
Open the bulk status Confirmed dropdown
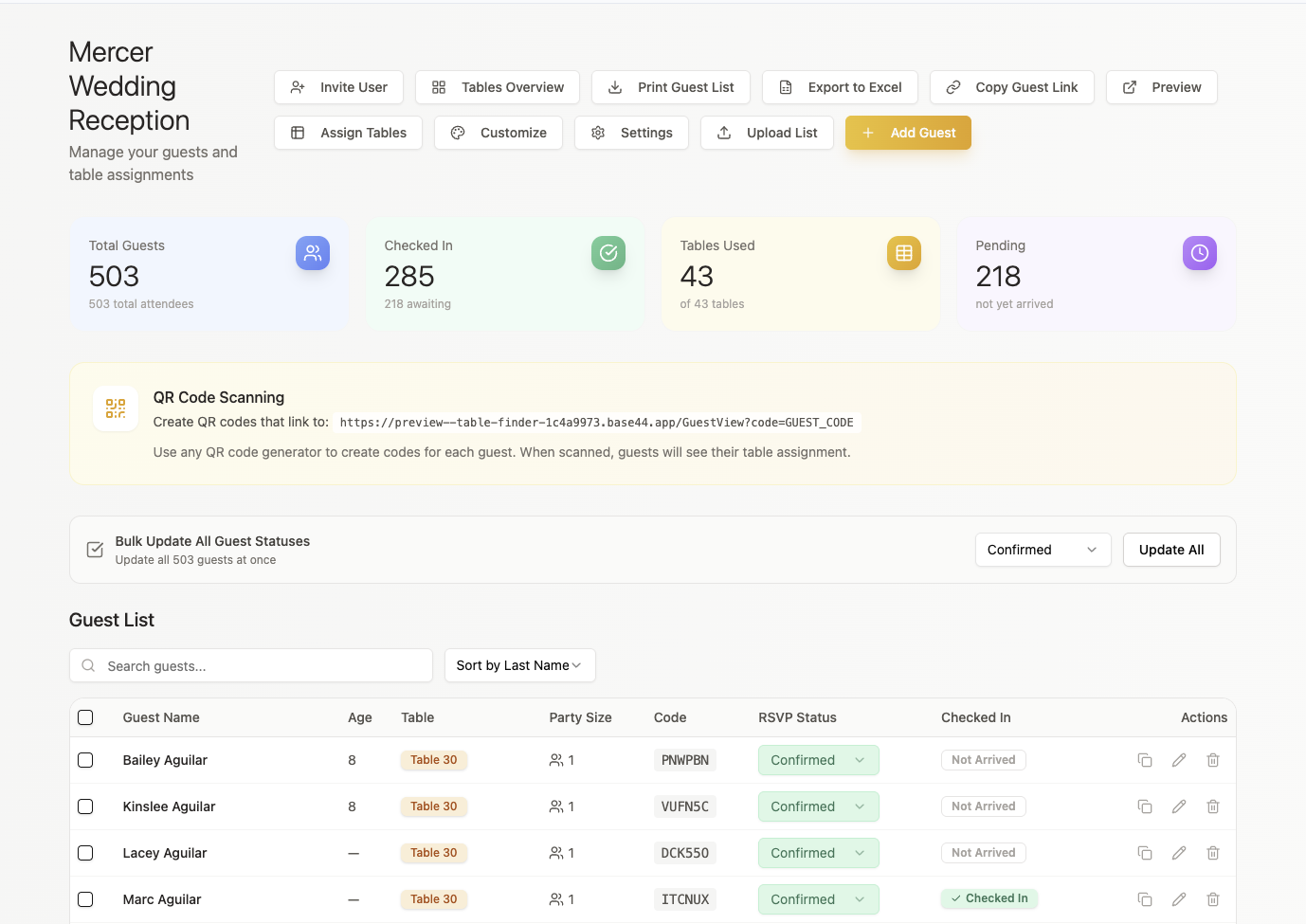1043,550
